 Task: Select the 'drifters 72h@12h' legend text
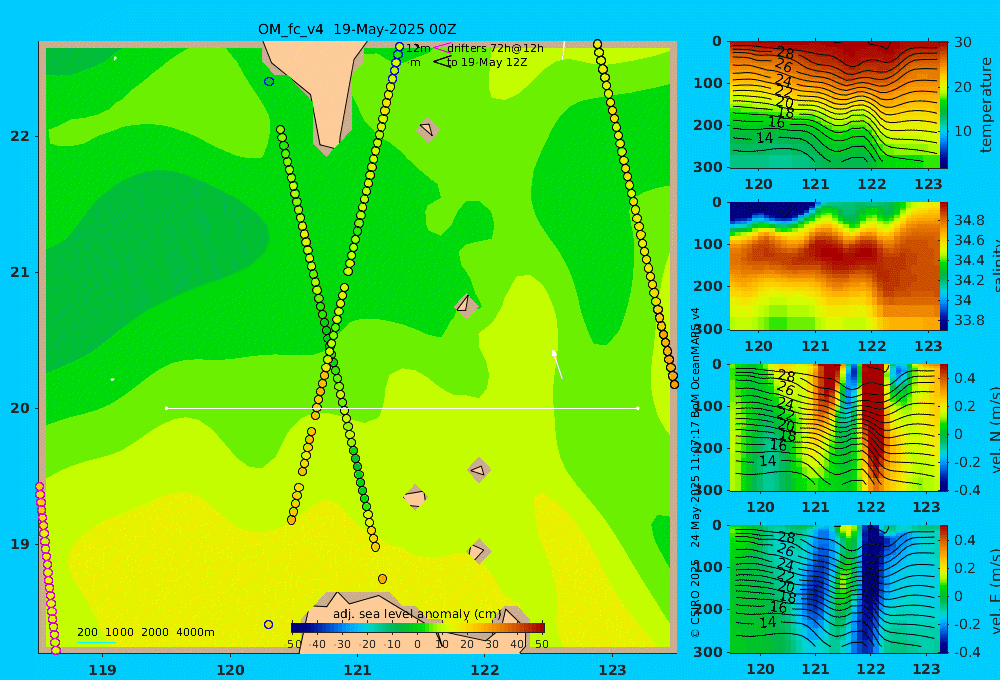point(496,48)
